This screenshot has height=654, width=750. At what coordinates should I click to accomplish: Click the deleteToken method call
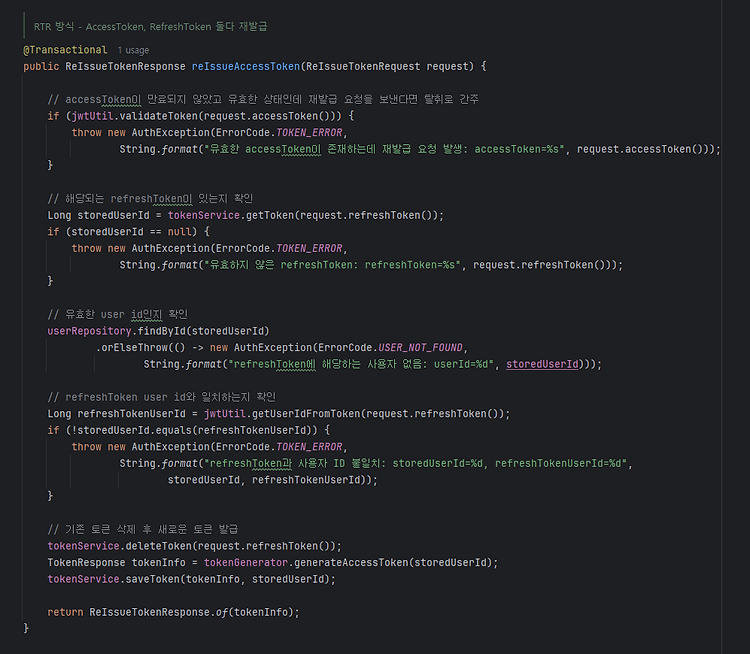point(158,546)
